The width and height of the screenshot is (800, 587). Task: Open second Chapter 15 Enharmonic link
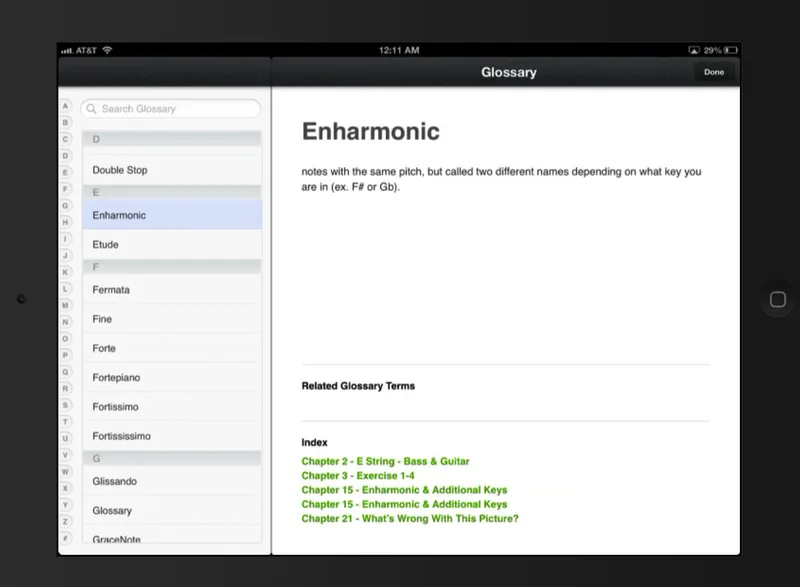[404, 504]
